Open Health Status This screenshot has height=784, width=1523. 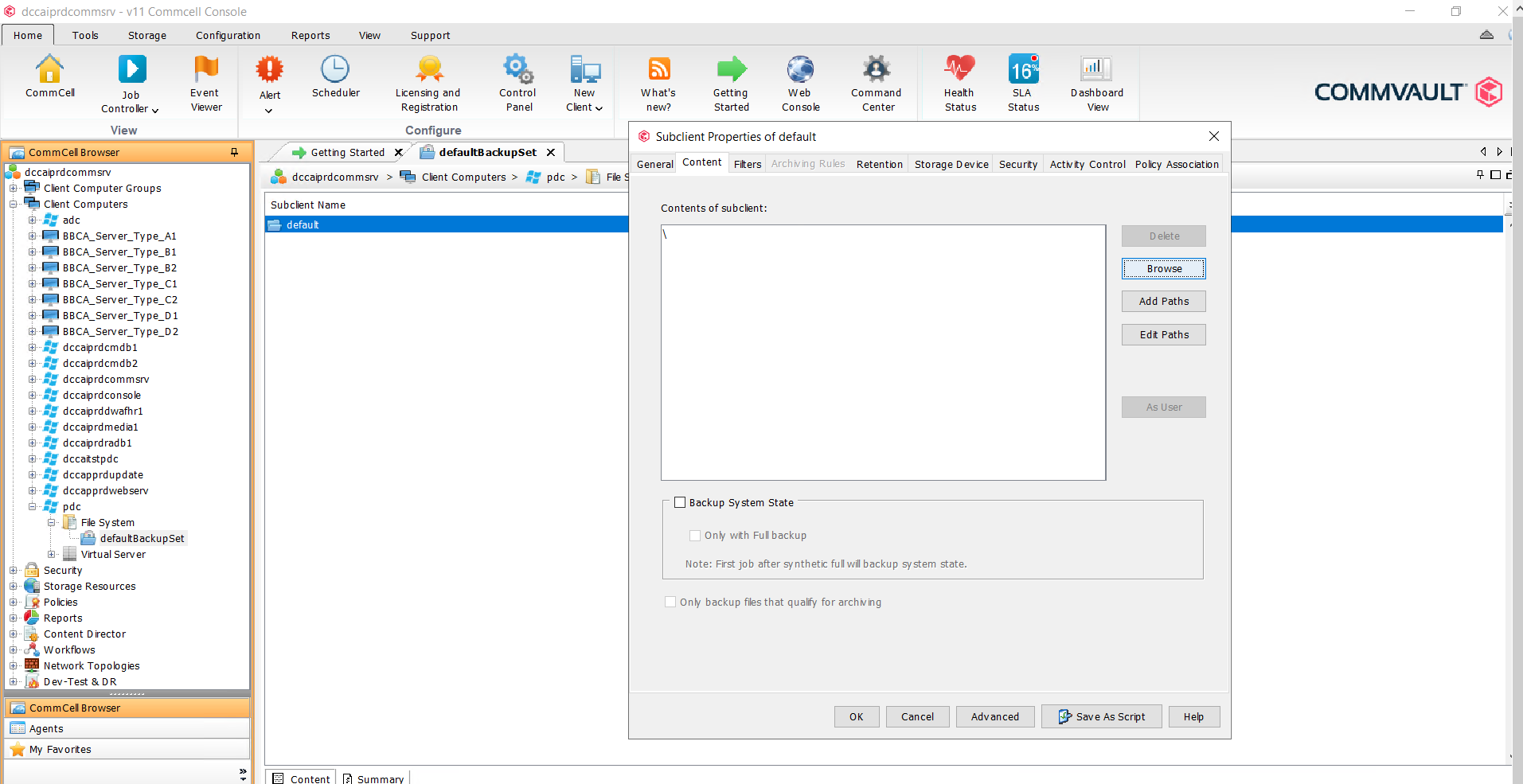[x=960, y=84]
